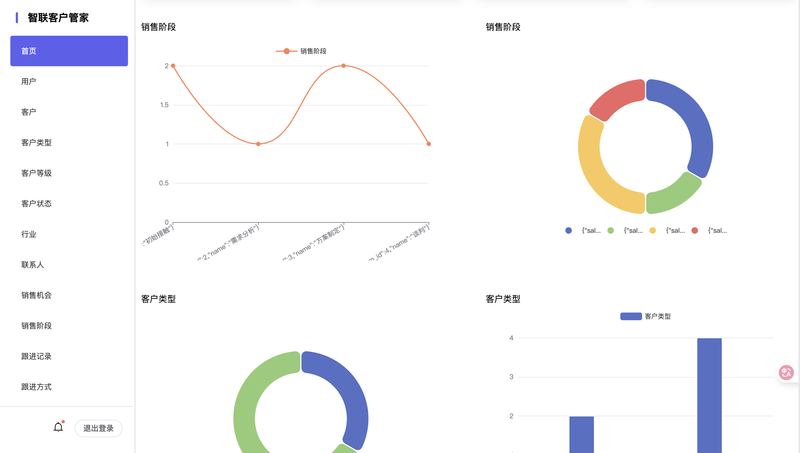Click 销售阶段 heading above the line chart
The height and width of the screenshot is (453, 800).
[159, 27]
